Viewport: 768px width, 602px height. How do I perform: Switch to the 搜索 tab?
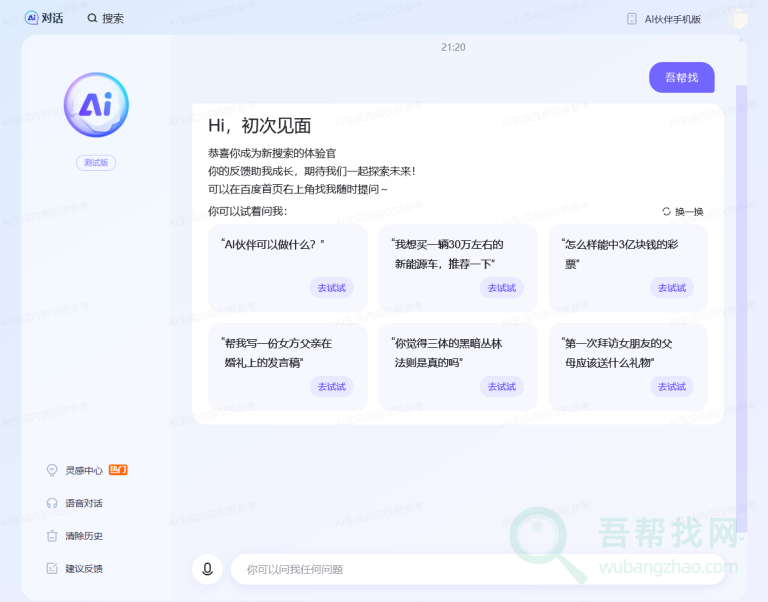pyautogui.click(x=105, y=18)
